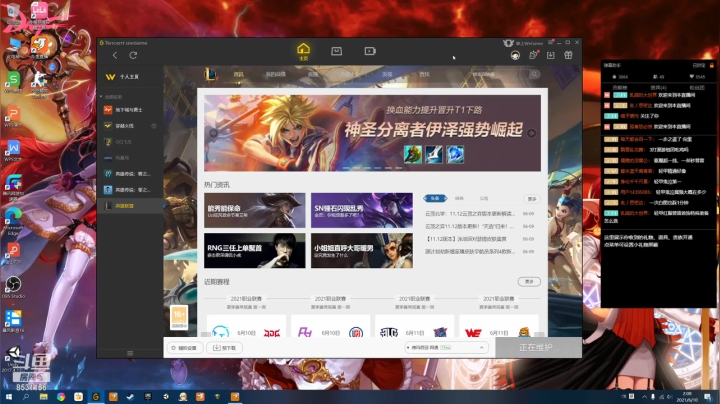Open 个人主页 in the sidebar
The image size is (720, 404).
(129, 77)
